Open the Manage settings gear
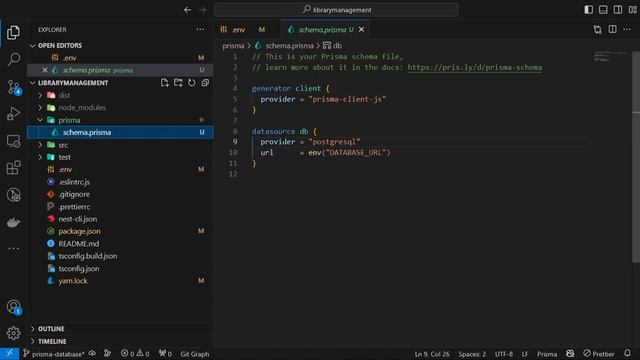The image size is (640, 360). click(13, 333)
